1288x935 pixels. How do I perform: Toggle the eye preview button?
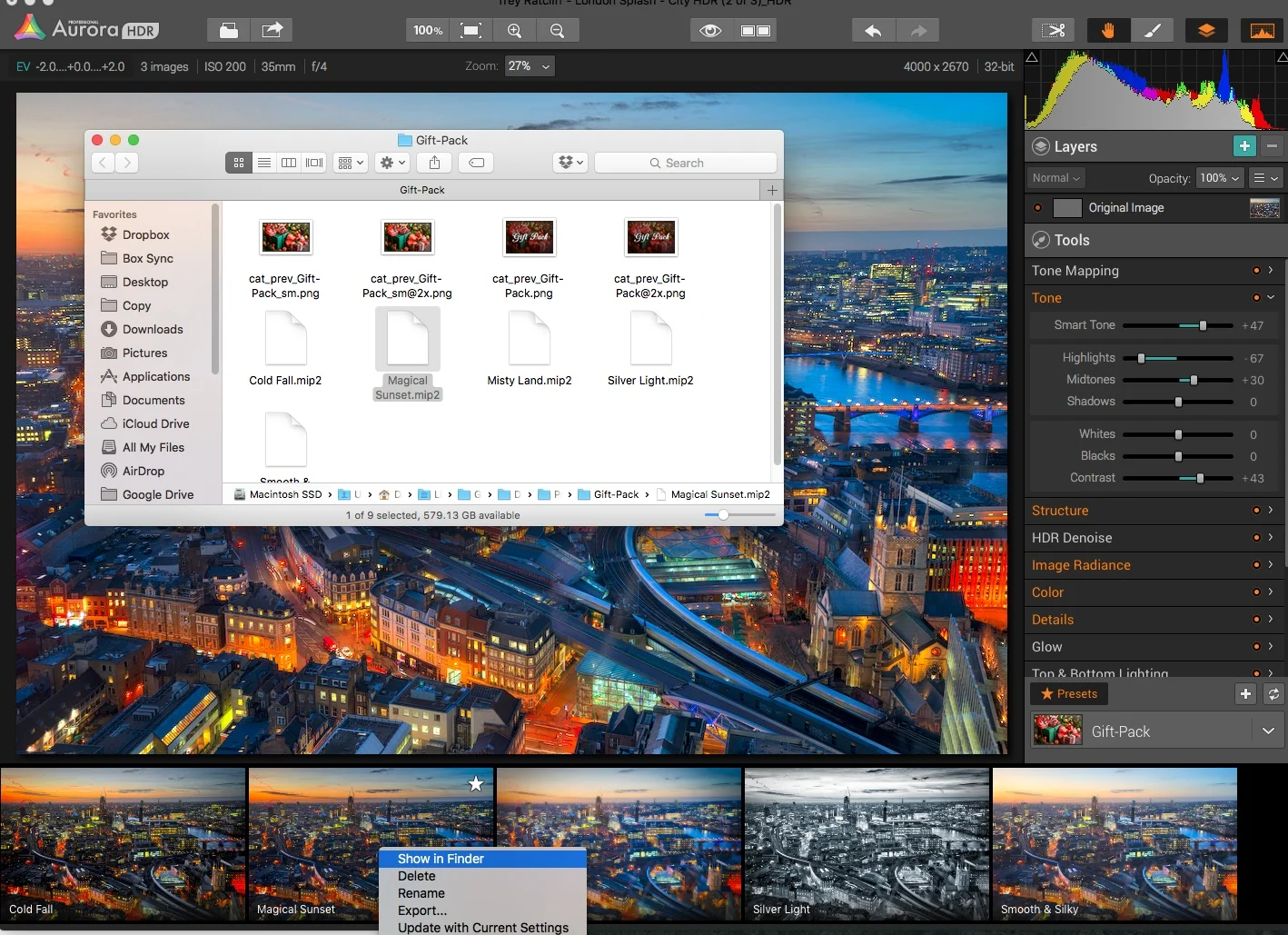(711, 30)
